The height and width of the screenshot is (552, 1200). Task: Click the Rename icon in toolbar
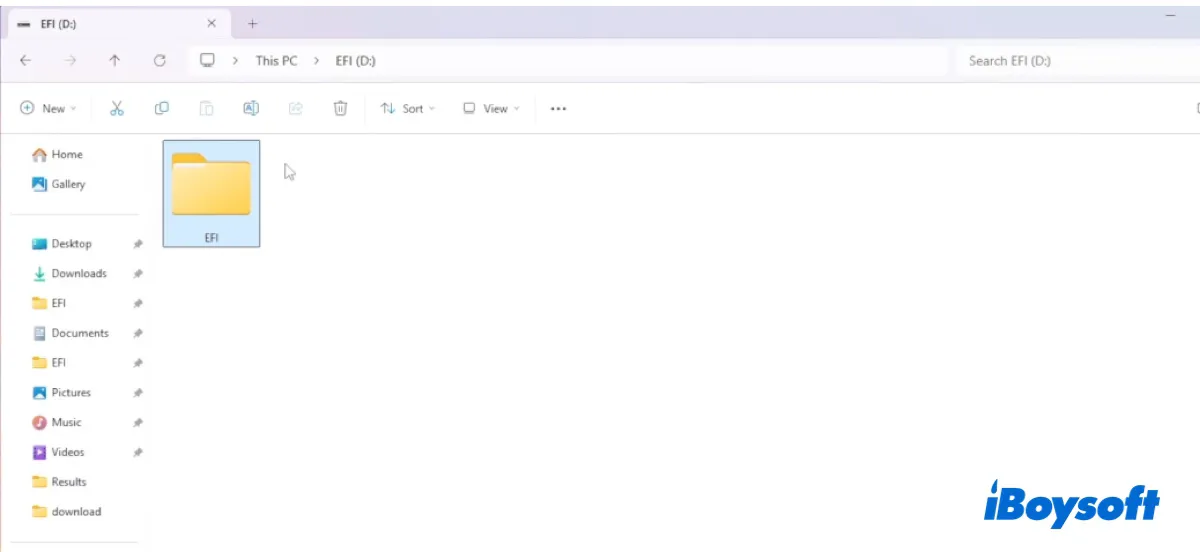251,108
